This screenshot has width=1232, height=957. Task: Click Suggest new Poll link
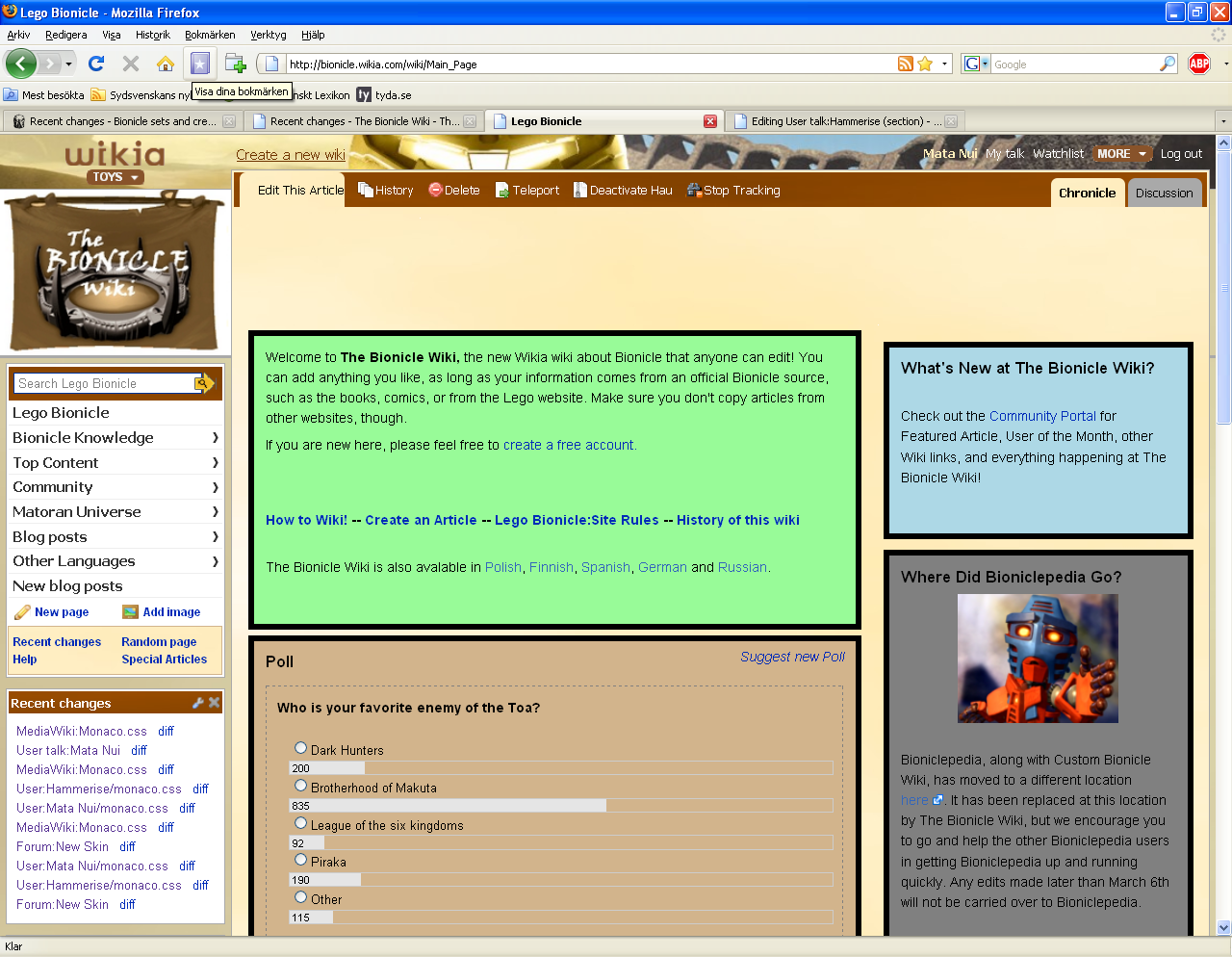(x=792, y=657)
